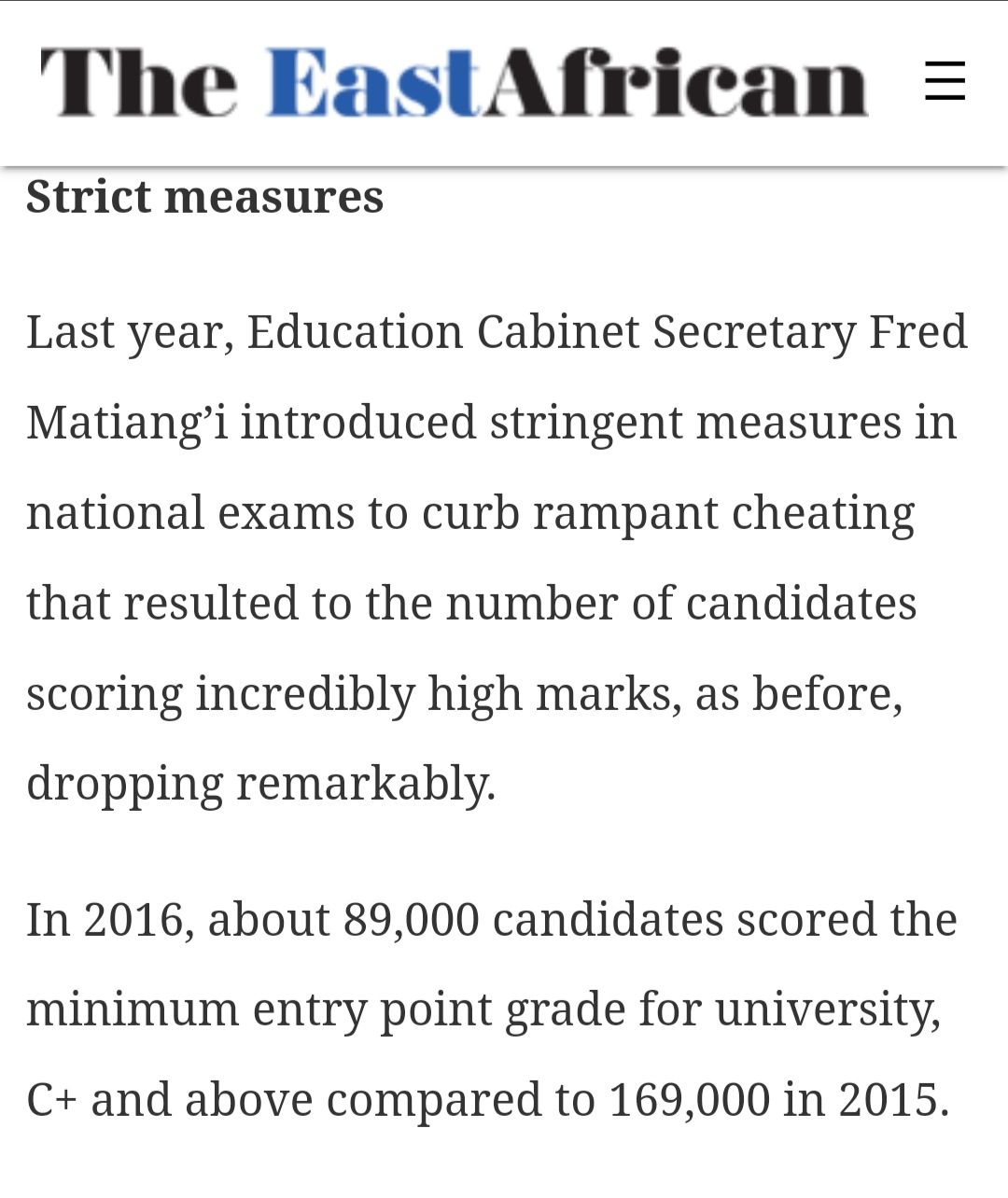Click the words 'Last year' opening the paragraph
1008x1198 pixels.
point(129,332)
